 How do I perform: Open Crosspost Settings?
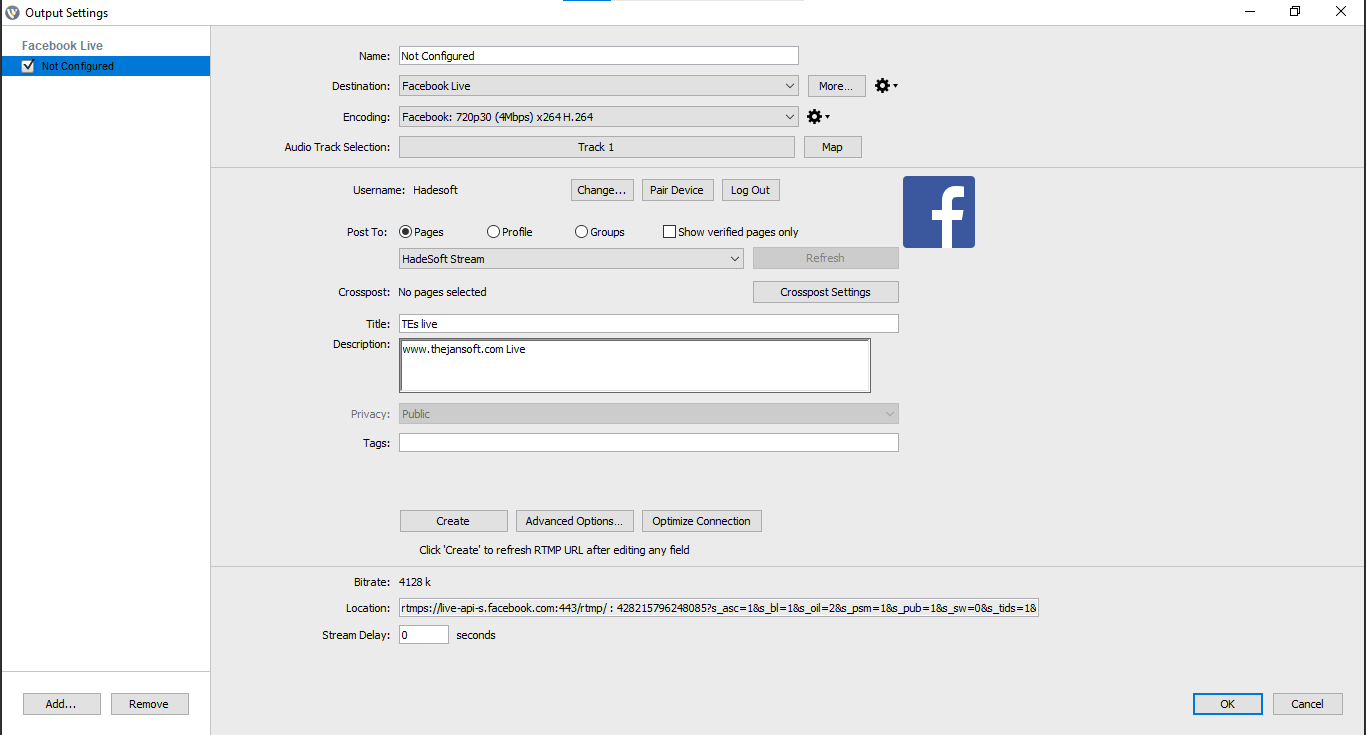(x=825, y=292)
